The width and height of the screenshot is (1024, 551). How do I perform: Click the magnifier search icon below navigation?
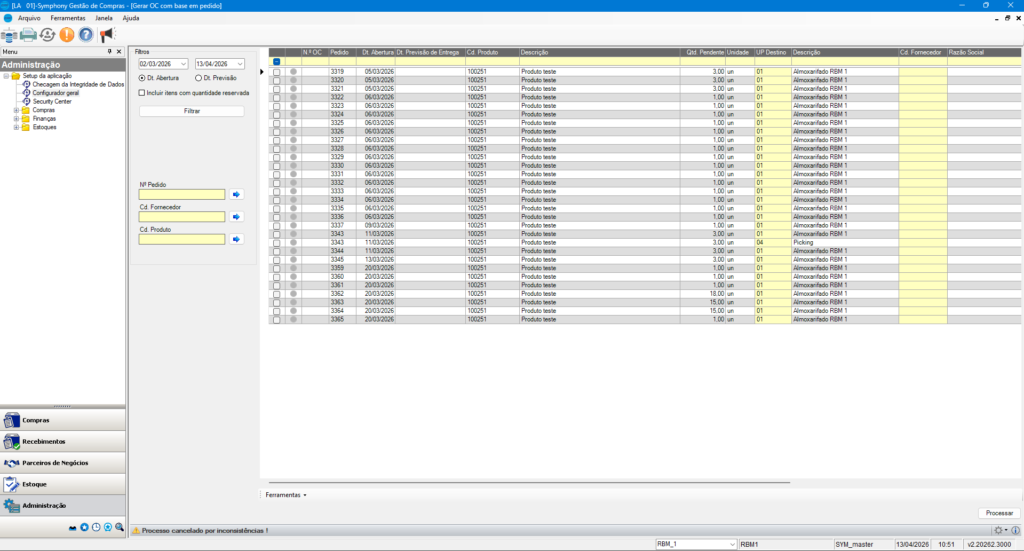pos(119,527)
